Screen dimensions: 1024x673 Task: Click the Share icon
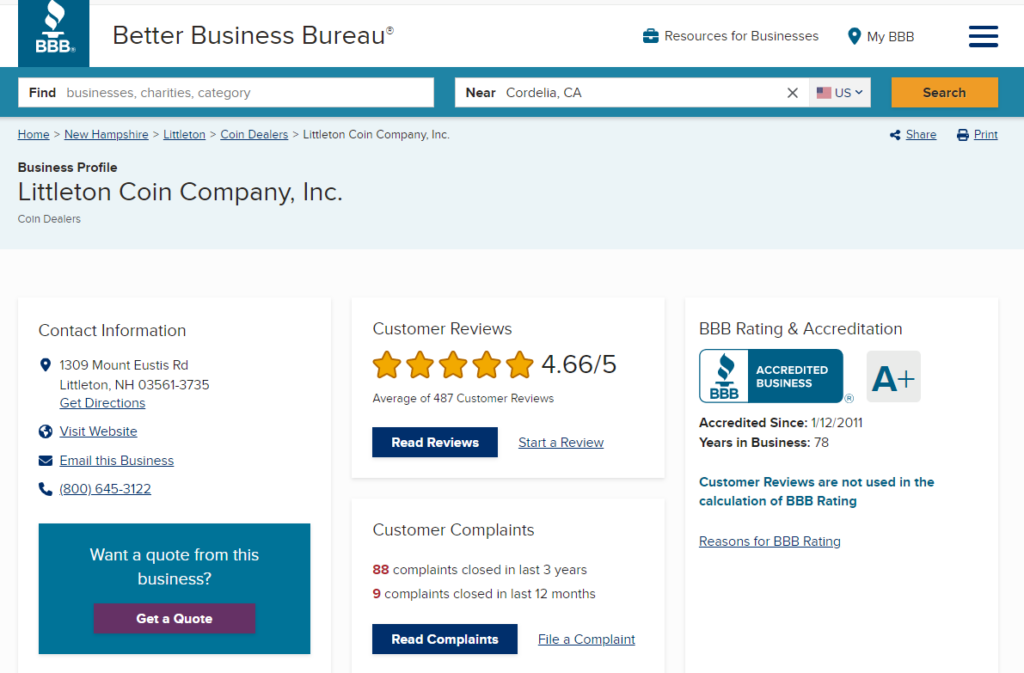(x=895, y=135)
